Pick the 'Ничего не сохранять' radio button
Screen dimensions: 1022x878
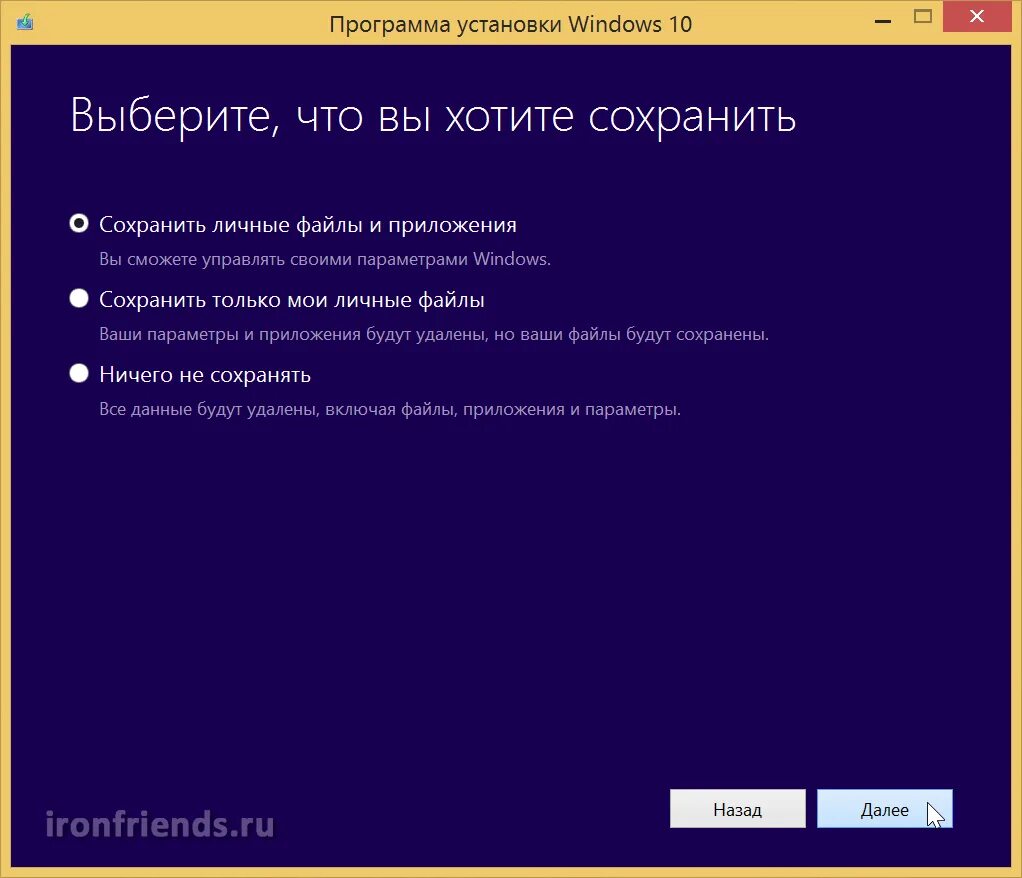pos(79,373)
